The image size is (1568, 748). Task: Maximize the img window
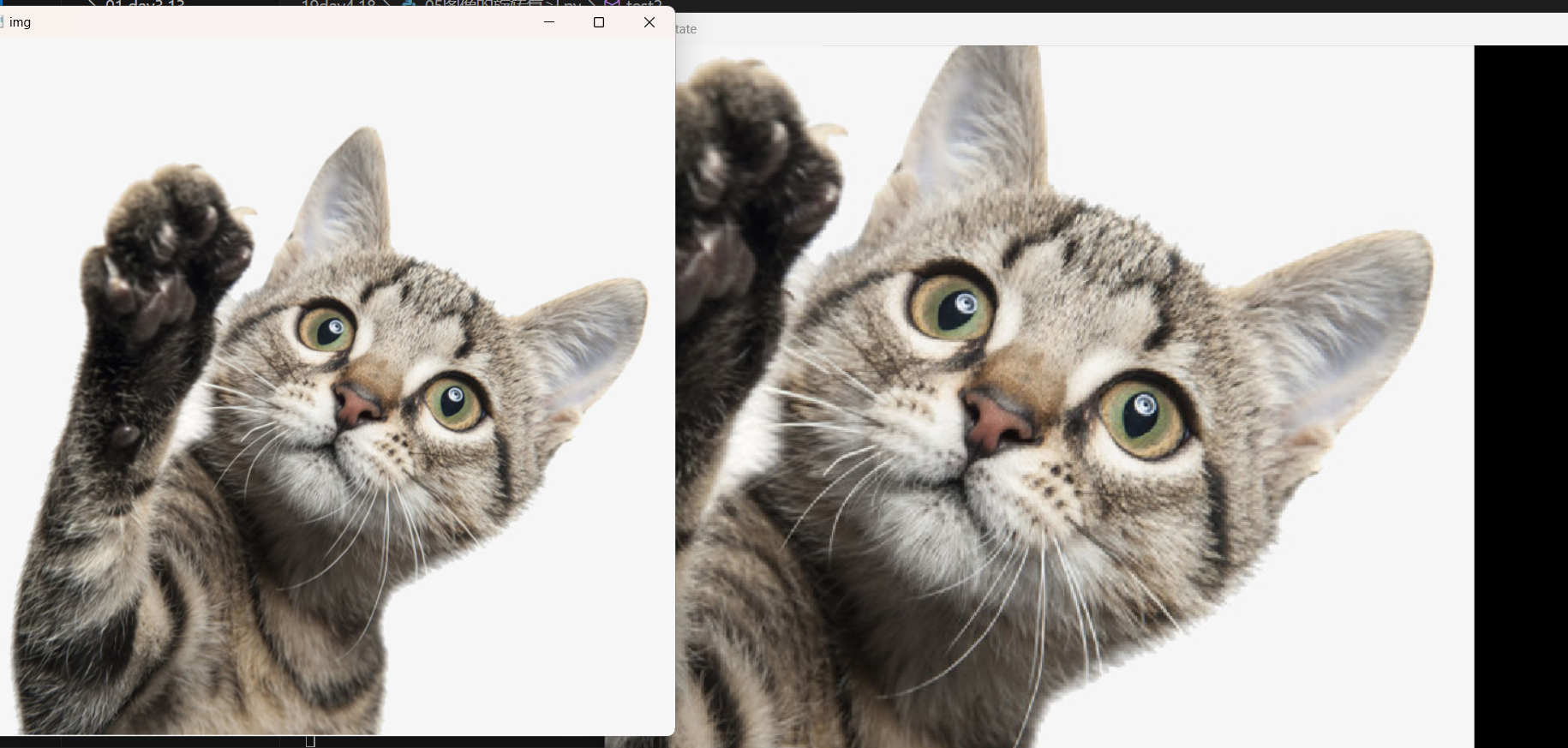point(599,22)
